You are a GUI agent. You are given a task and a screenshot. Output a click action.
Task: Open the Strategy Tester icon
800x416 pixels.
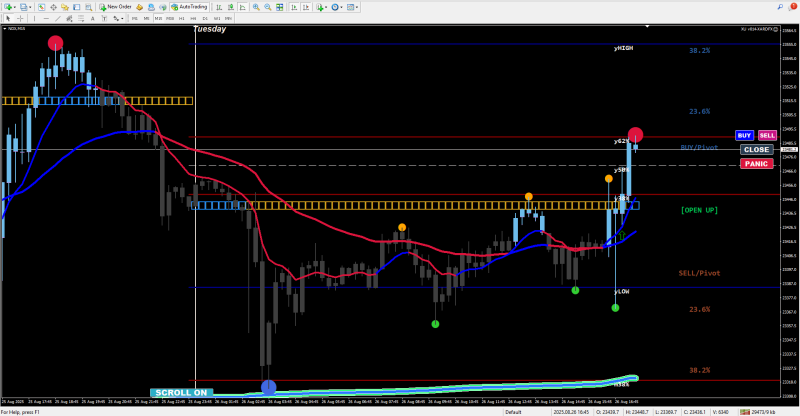[x=88, y=7]
